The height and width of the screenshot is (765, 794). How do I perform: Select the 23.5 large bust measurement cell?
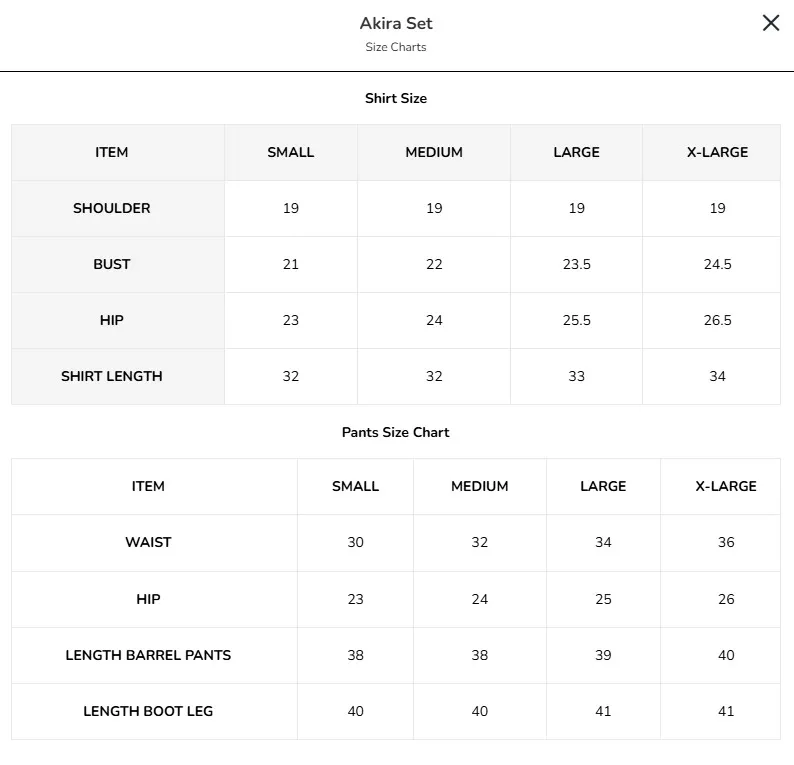click(576, 264)
